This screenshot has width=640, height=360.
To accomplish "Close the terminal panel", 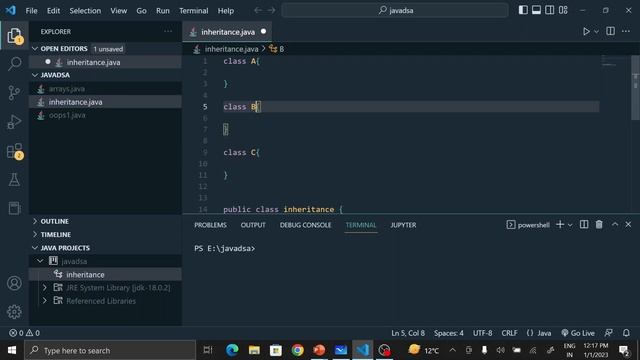I will click(x=628, y=224).
